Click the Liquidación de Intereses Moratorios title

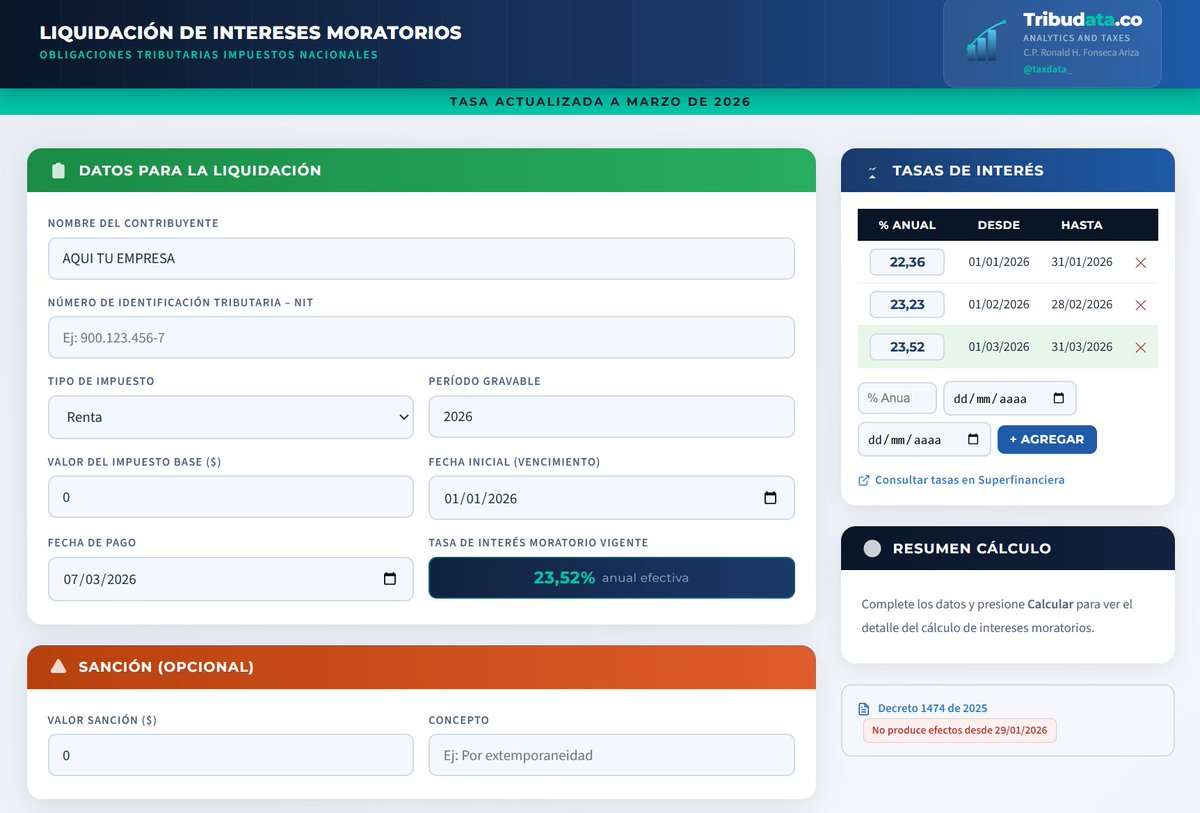(251, 33)
